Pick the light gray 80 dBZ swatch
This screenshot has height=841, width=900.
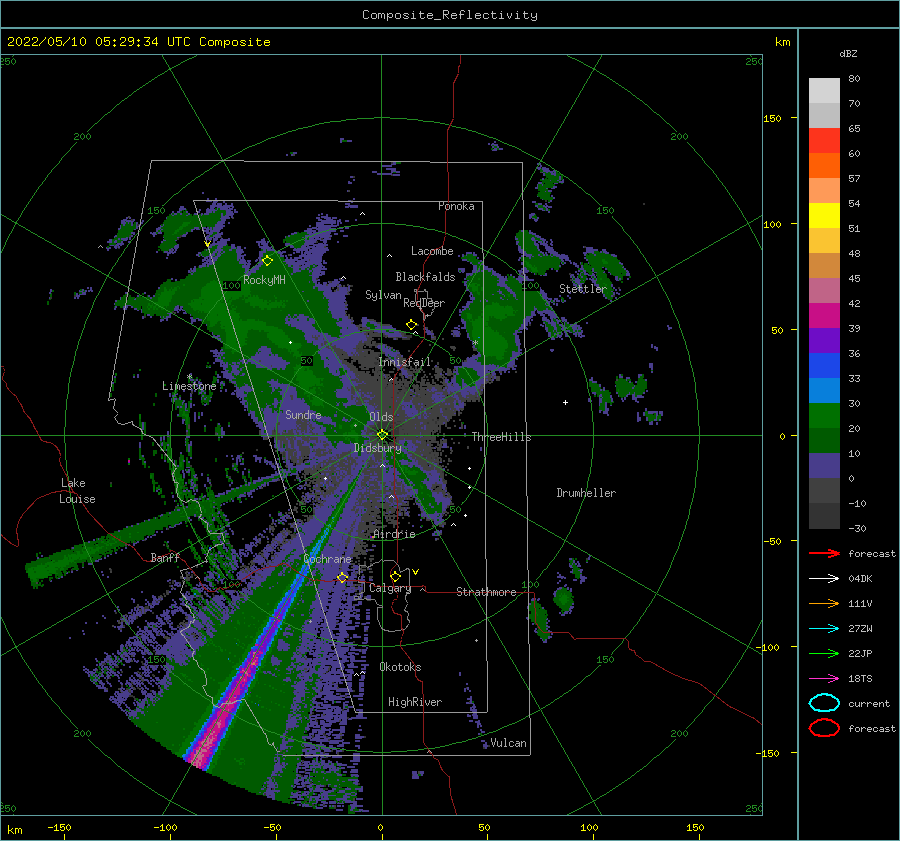point(824,91)
